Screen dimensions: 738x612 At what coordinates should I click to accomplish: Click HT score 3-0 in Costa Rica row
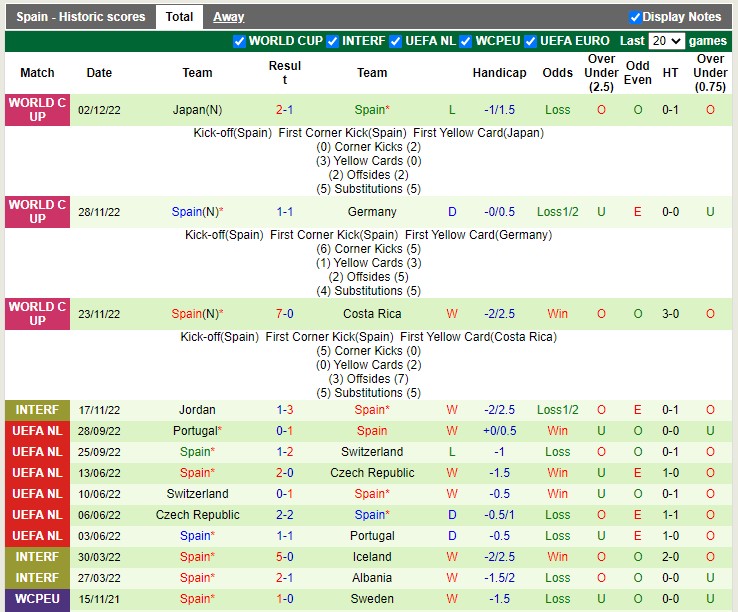[670, 314]
